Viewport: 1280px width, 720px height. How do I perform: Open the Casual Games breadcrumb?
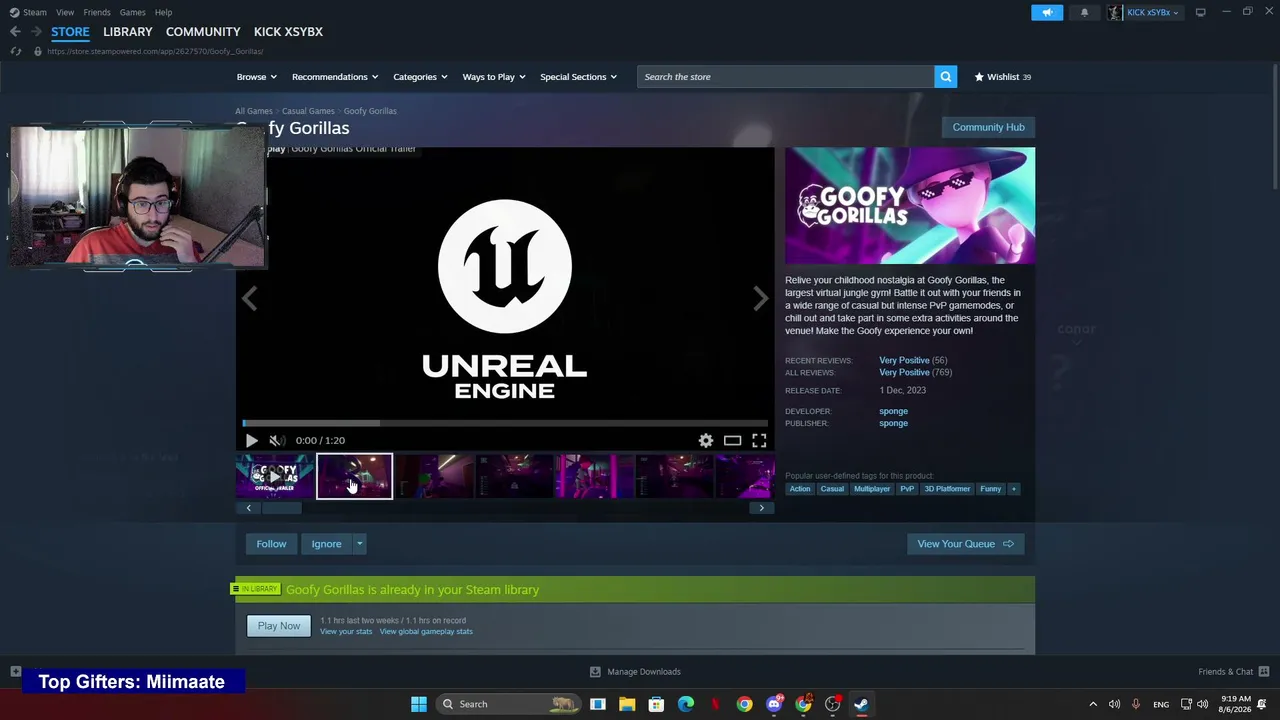308,111
